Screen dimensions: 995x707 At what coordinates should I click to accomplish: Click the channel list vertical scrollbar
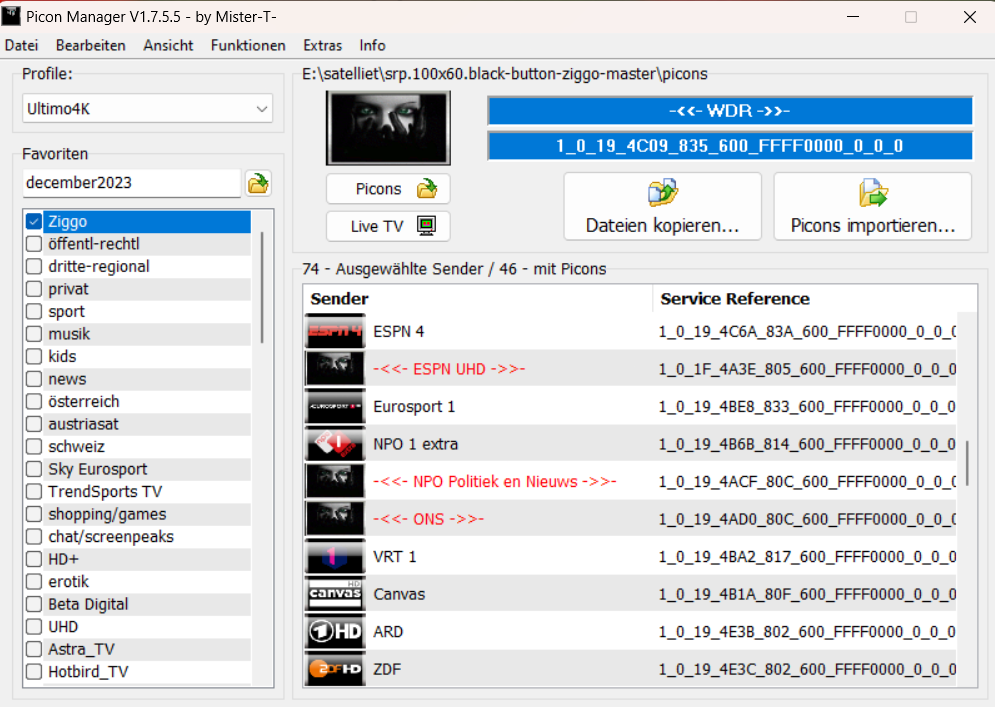(x=966, y=462)
